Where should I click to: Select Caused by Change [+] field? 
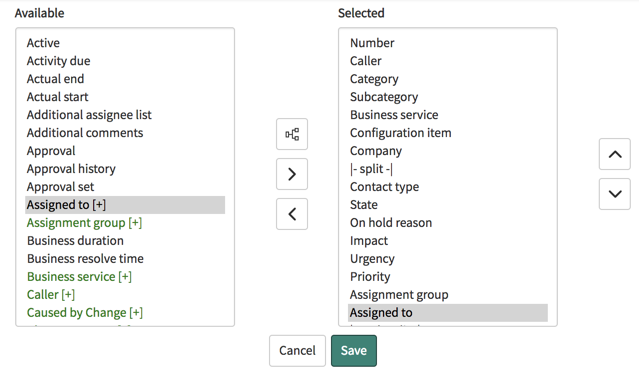pos(125,313)
